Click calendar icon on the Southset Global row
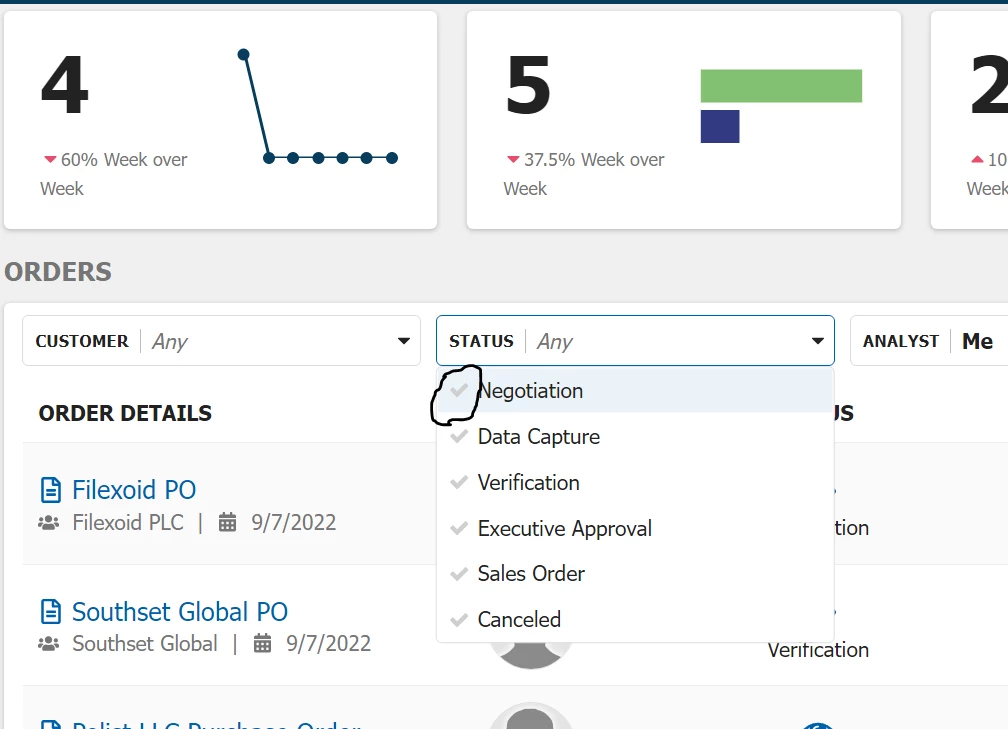Image resolution: width=1008 pixels, height=729 pixels. (x=262, y=643)
